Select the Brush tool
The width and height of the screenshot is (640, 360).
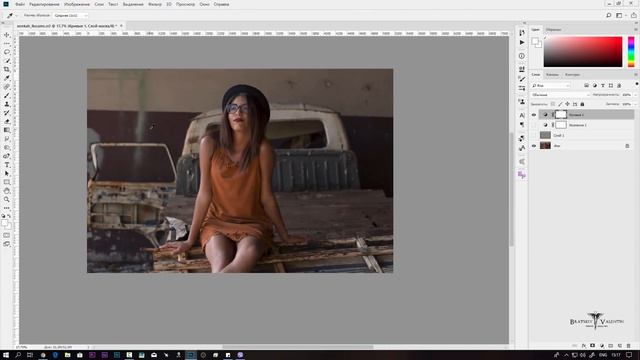coord(7,95)
